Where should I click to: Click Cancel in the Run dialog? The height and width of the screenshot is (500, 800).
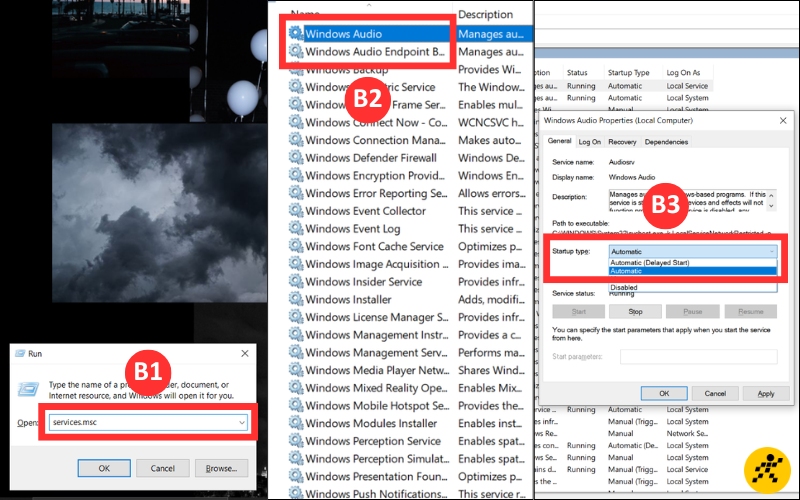163,468
